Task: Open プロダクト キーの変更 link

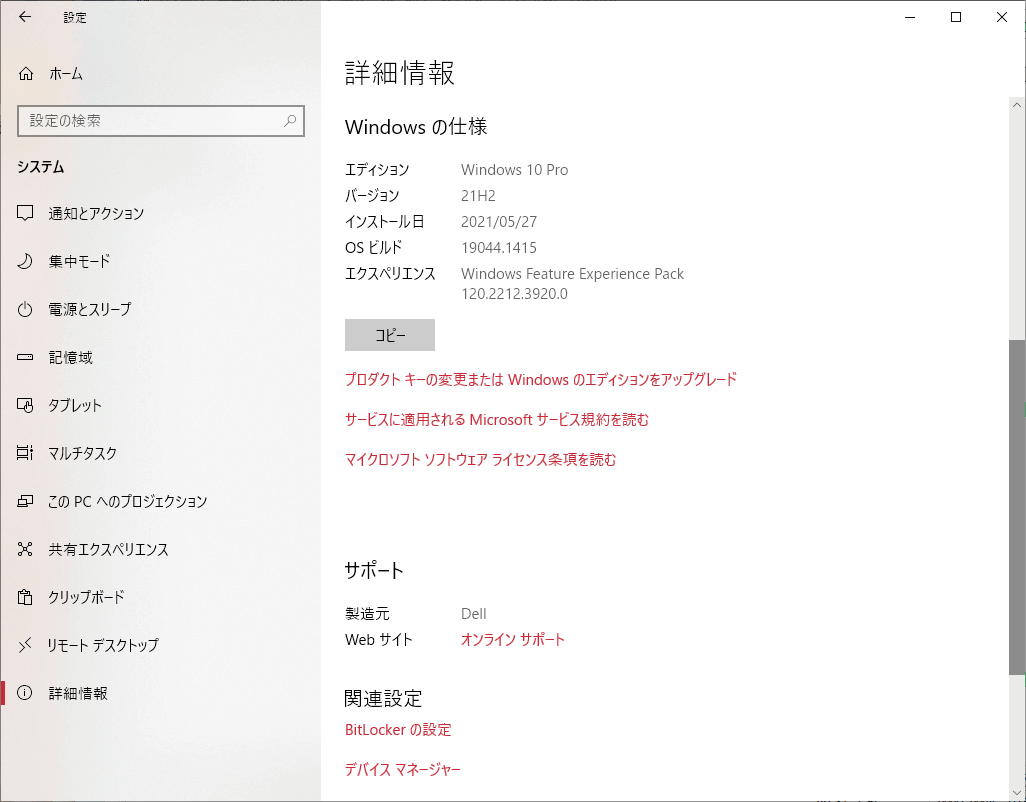Action: [540, 379]
